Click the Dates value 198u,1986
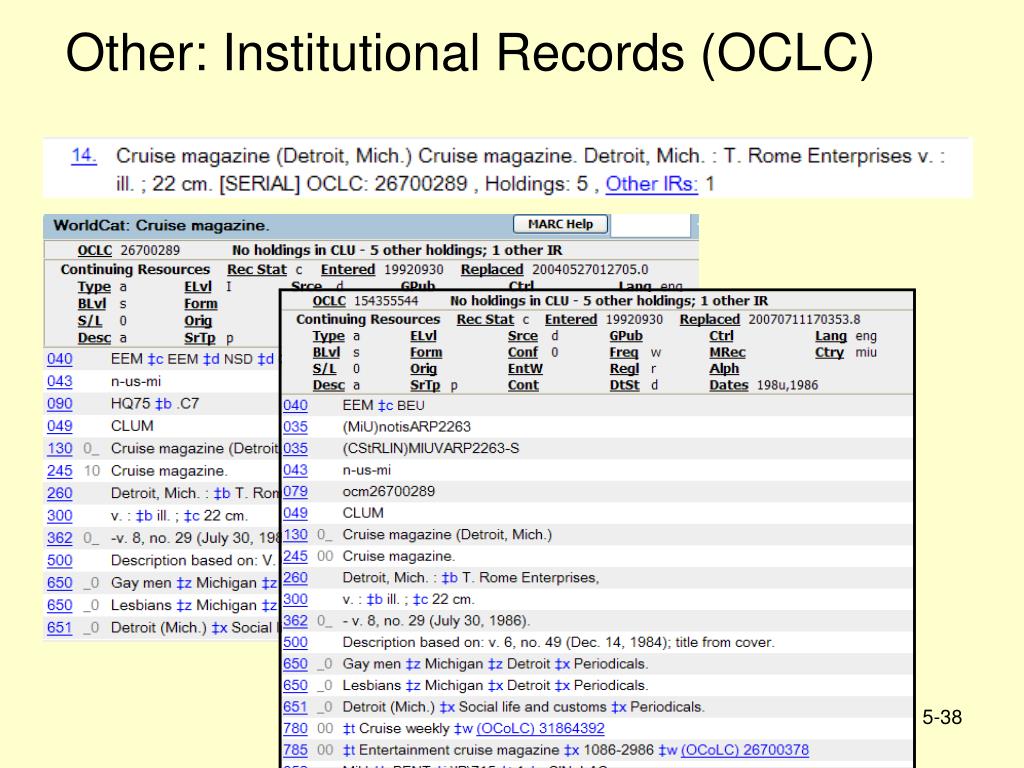1024x768 pixels. (787, 385)
